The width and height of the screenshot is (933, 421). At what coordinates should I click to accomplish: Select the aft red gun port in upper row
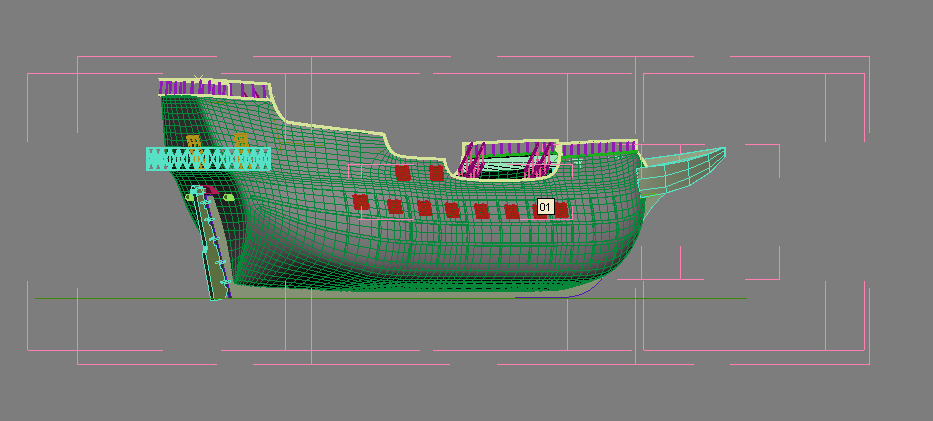point(403,173)
